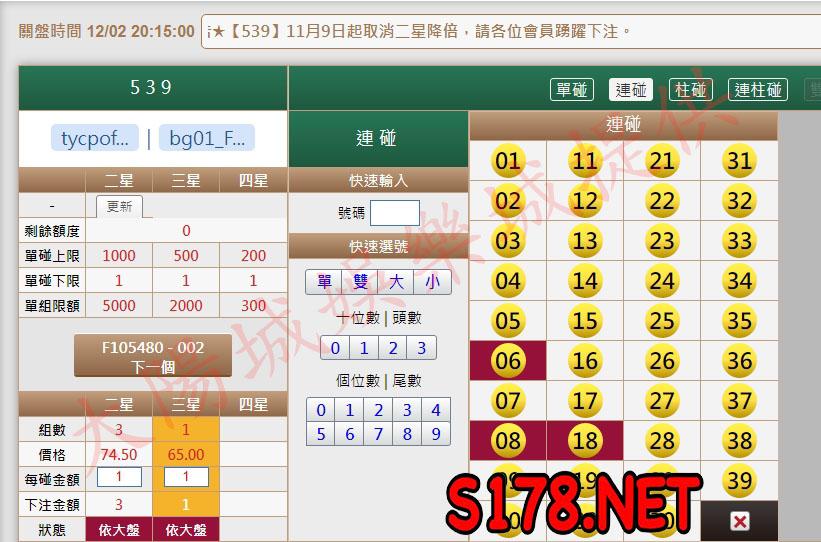The height and width of the screenshot is (542, 821).
Task: Choose ball number 33
Action: (739, 241)
